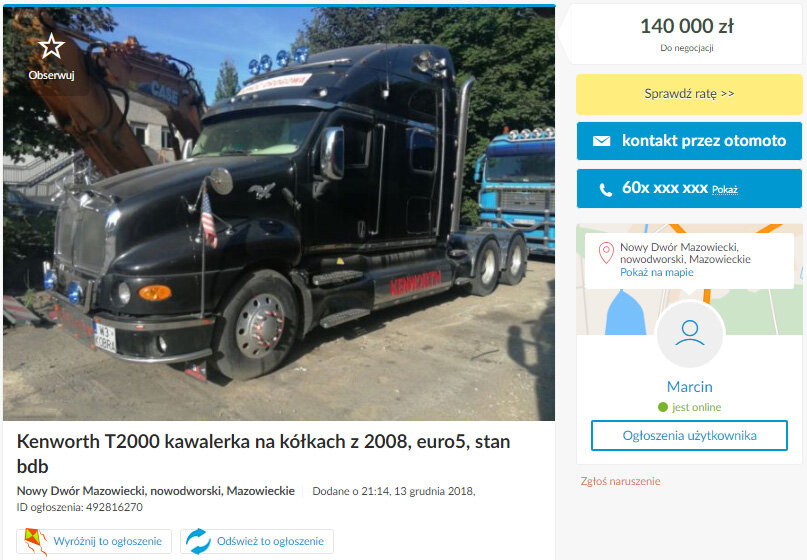Viewport: 807px width, 560px height.
Task: Click the blue refresh arrows icon
Action: [x=198, y=541]
